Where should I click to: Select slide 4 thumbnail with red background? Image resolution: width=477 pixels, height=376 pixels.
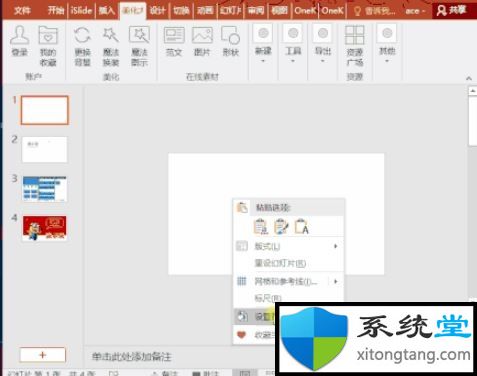pos(45,228)
